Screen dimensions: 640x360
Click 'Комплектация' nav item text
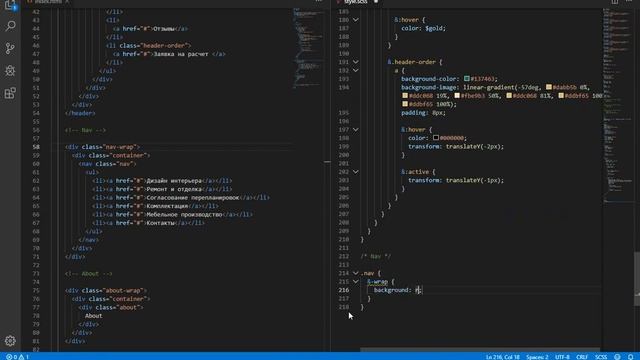[x=167, y=206]
